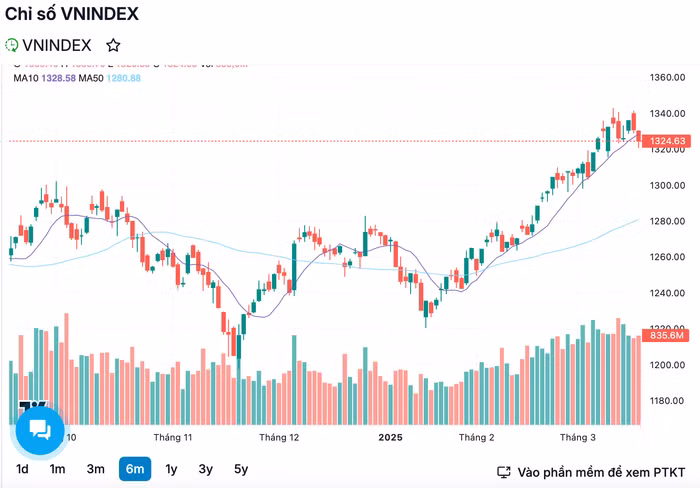700x488 pixels.
Task: Click the volume label 835.6M
Action: click(666, 336)
